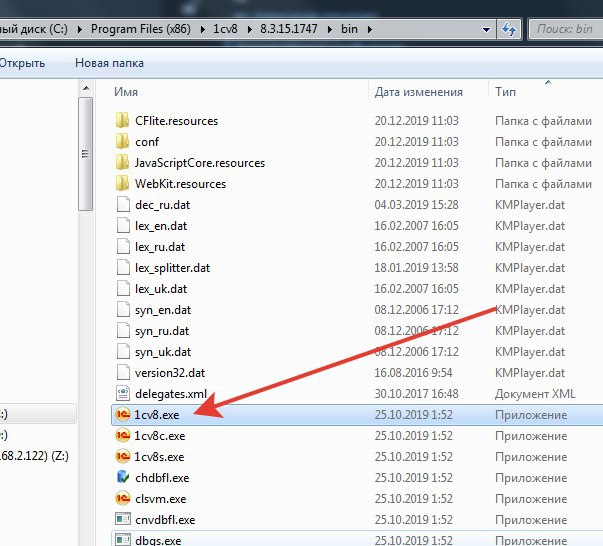Image resolution: width=603 pixels, height=546 pixels.
Task: Click the Новая папка toolbar button
Action: [x=109, y=63]
